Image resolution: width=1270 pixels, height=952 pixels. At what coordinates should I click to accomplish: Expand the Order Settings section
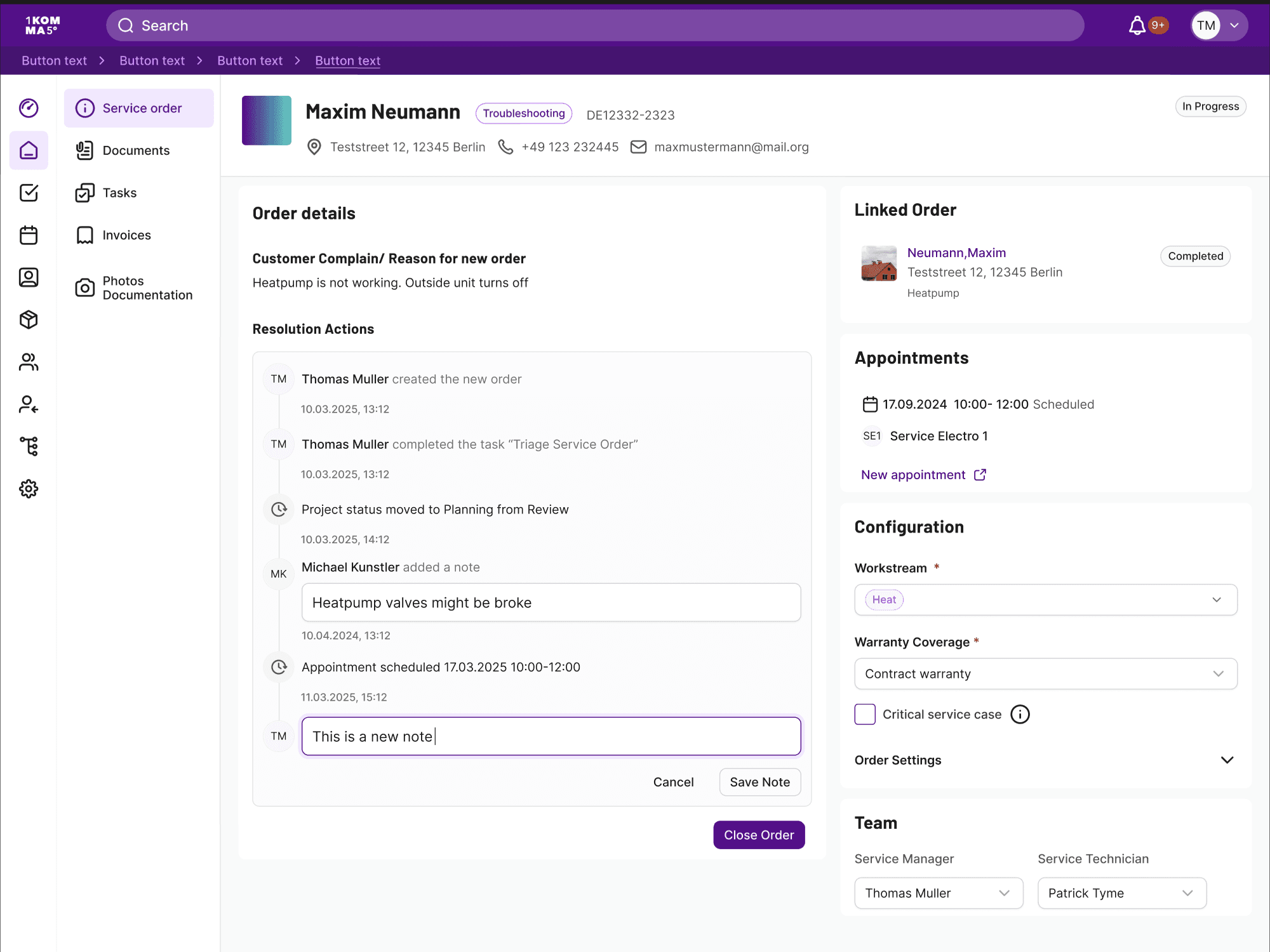(x=1227, y=760)
